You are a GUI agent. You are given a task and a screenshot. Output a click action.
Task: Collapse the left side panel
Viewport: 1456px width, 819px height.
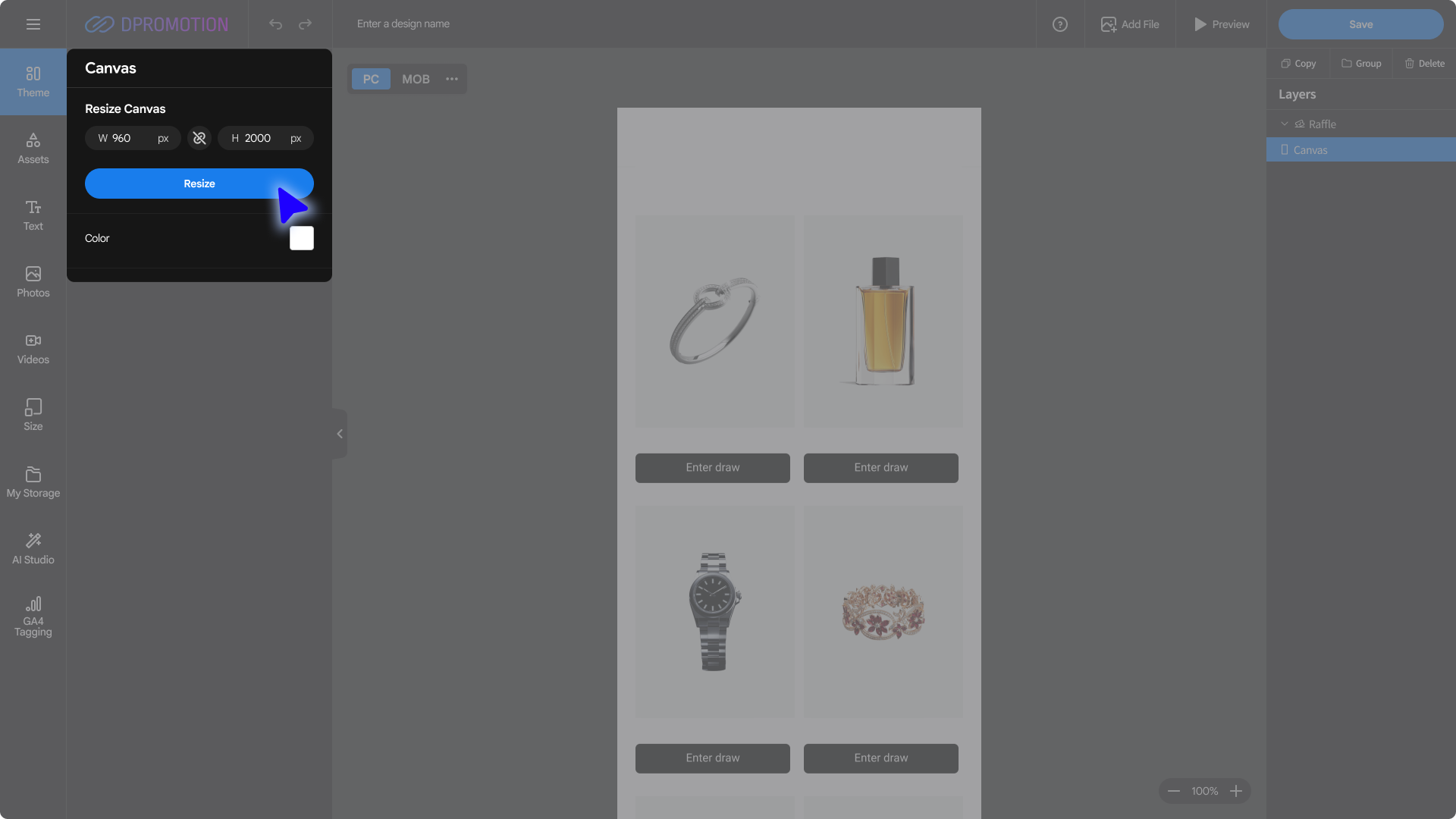[340, 434]
